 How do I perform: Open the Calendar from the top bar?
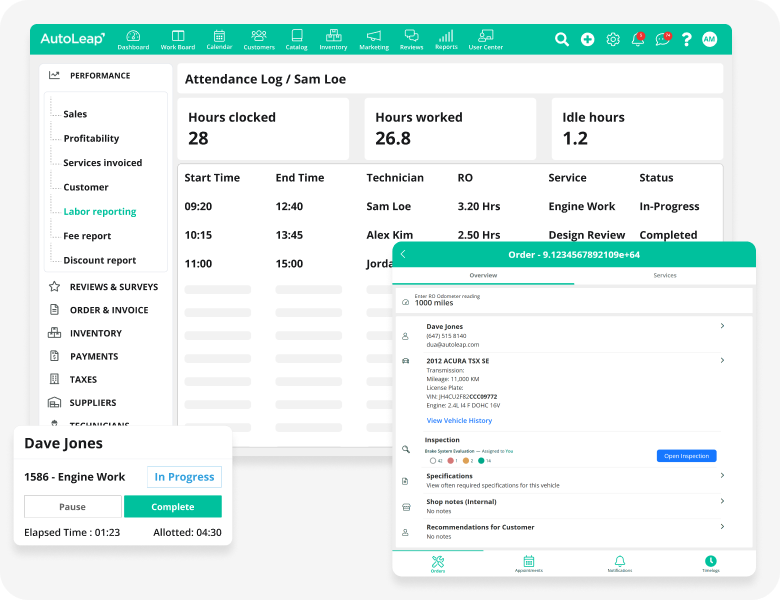pos(219,39)
